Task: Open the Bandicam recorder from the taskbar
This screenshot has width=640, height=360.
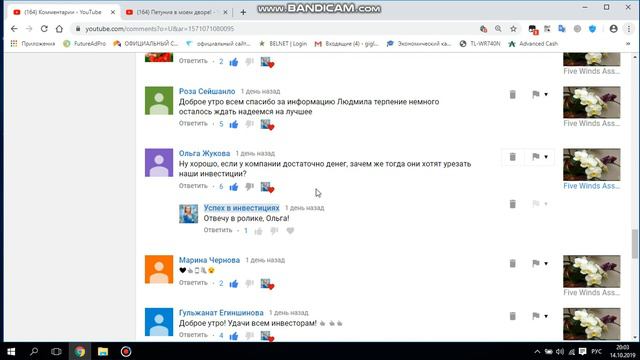Action: coord(126,351)
